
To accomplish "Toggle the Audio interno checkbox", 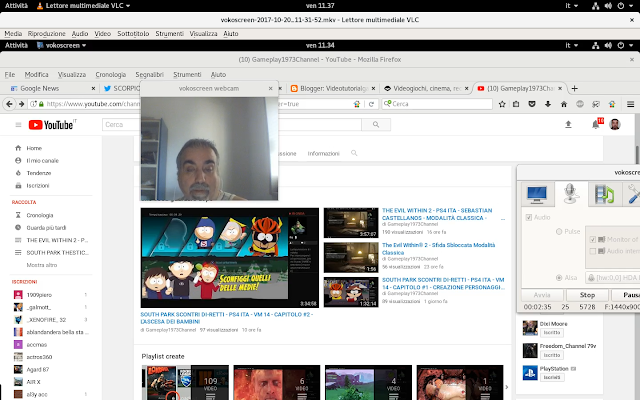I will coord(593,251).
